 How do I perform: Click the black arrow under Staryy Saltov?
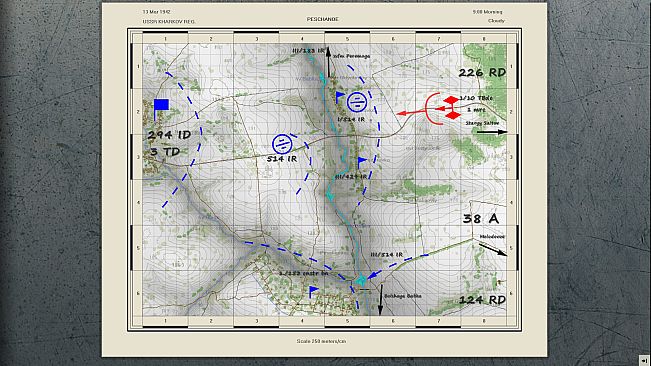tap(492, 132)
